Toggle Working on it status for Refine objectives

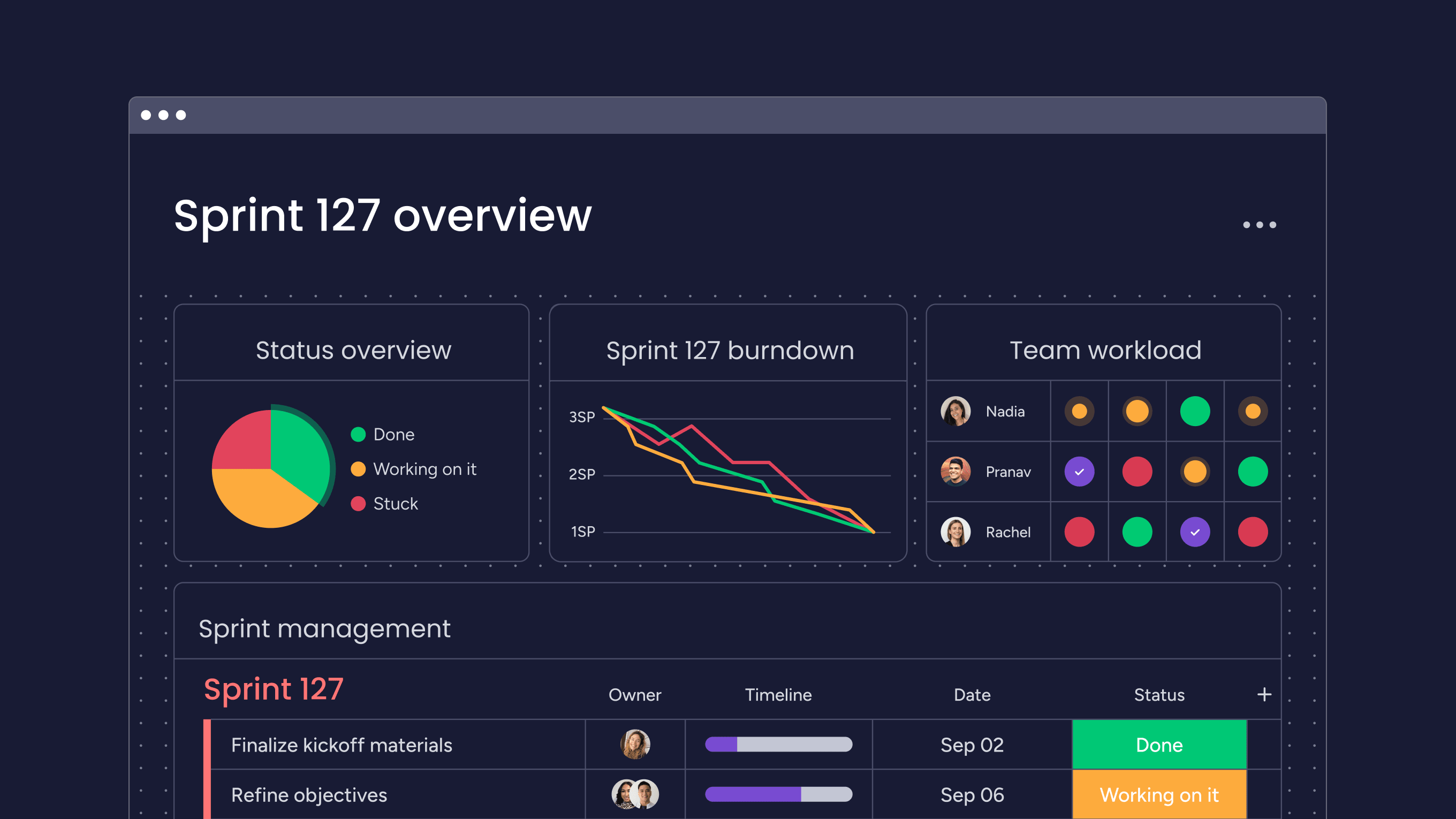[1158, 795]
